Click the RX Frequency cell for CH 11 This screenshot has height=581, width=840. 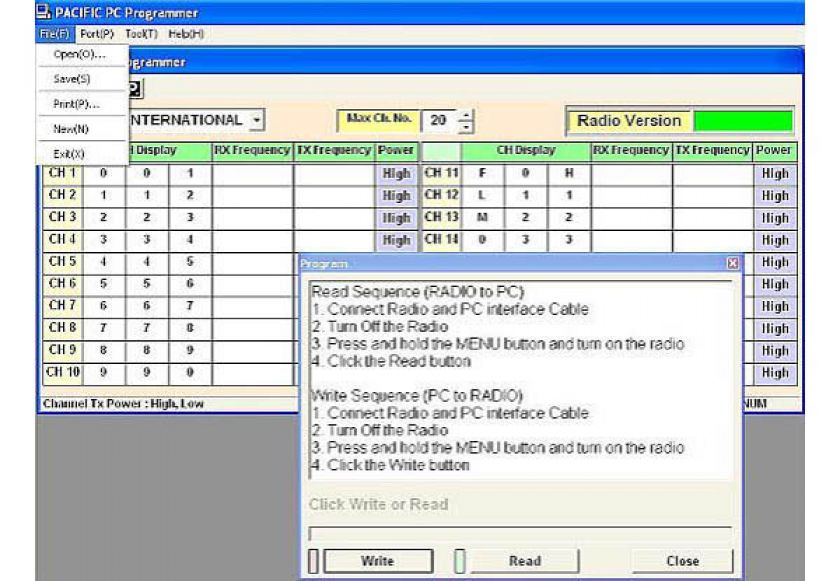pos(632,173)
